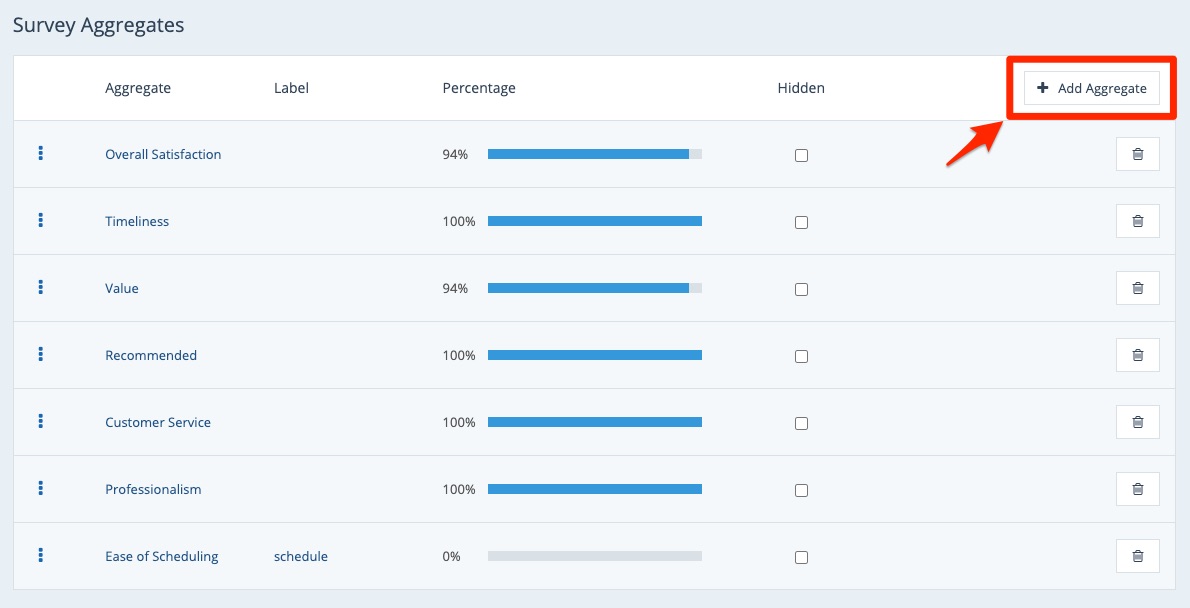Click the Recommended row's three-dot handle
The width and height of the screenshot is (1190, 608).
[x=41, y=354]
